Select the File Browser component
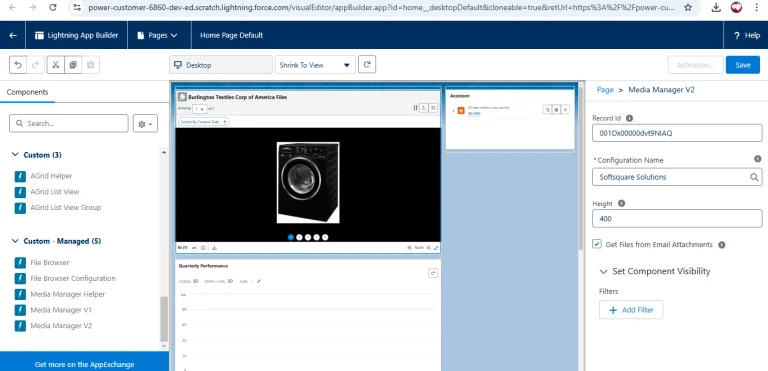This screenshot has width=768, height=371. tap(49, 263)
